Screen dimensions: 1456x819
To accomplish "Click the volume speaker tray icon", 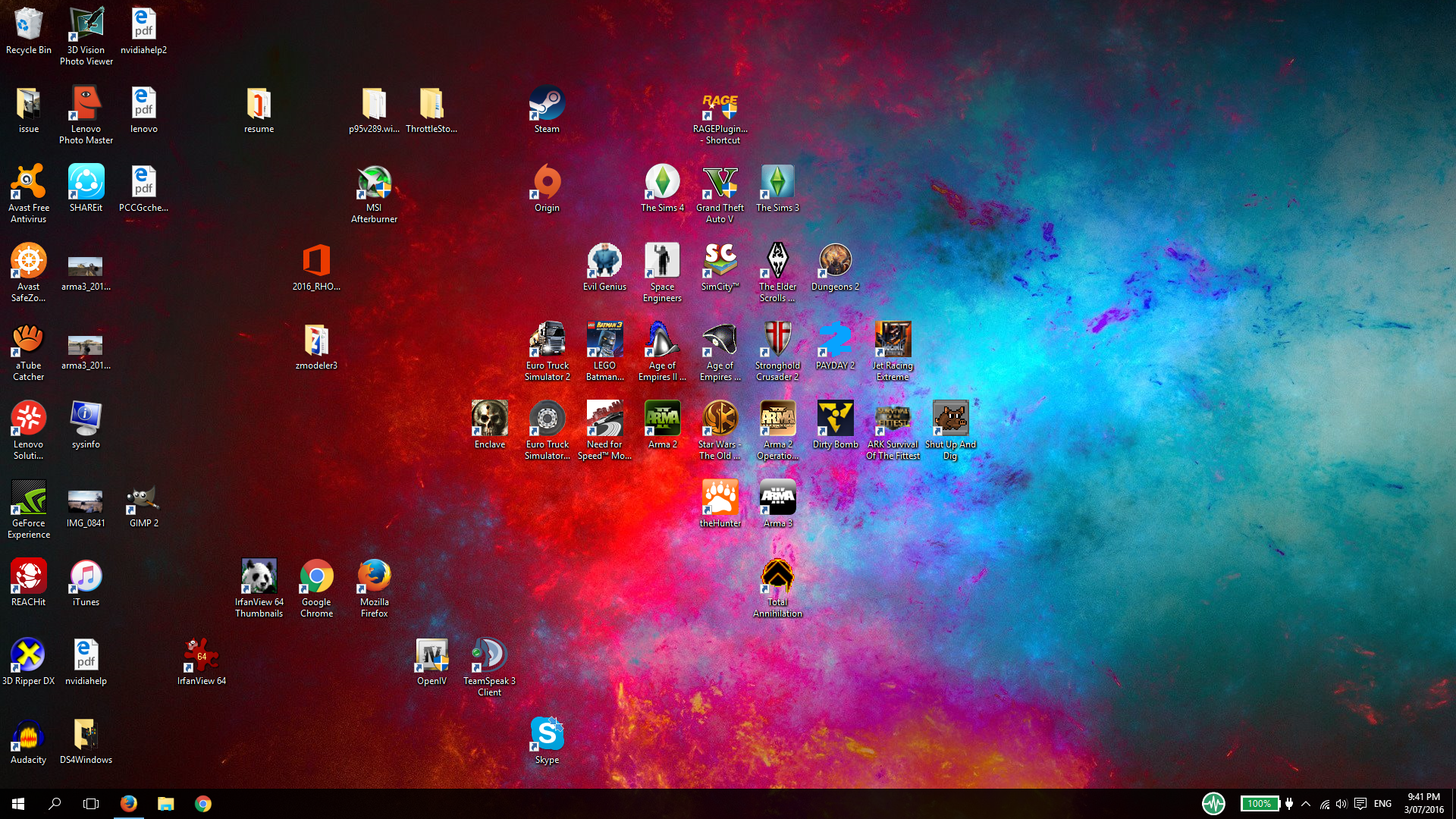I will coord(1341,804).
